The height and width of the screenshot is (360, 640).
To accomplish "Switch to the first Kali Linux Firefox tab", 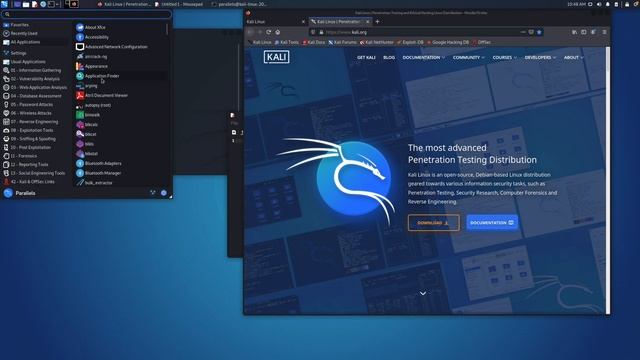I will (276, 22).
